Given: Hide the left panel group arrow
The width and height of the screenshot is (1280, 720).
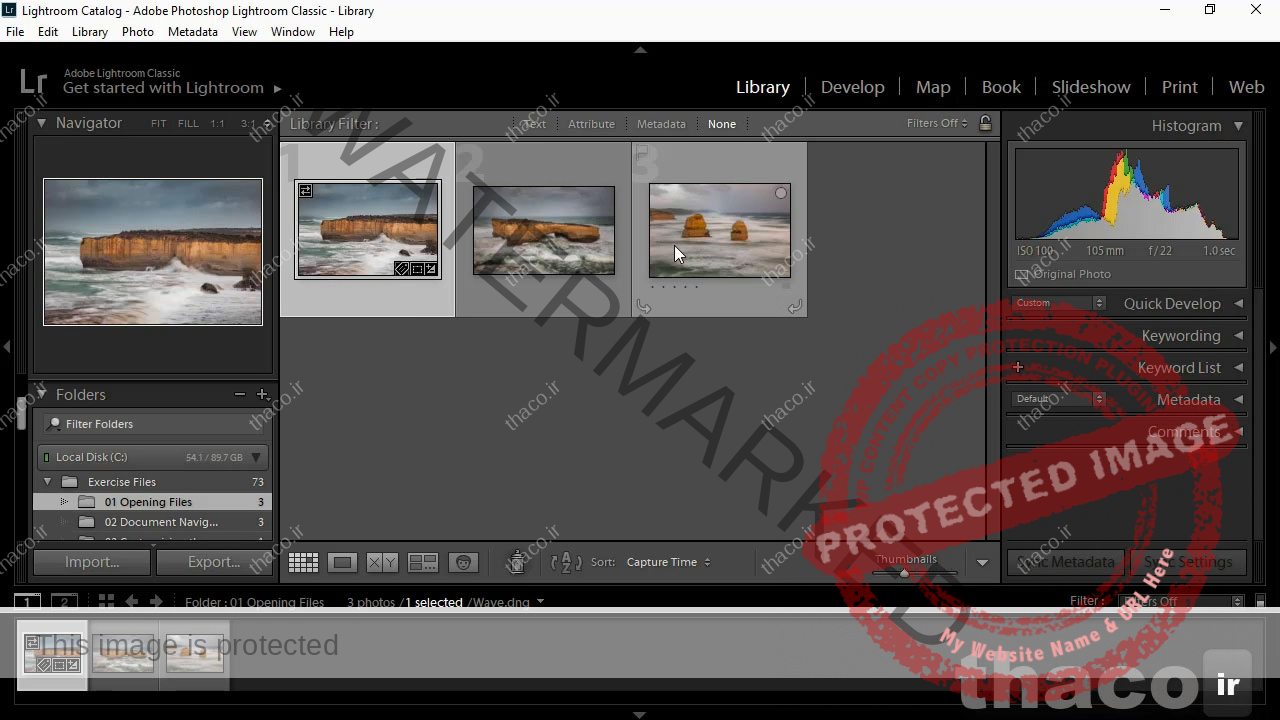Looking at the screenshot, I should tap(6, 347).
